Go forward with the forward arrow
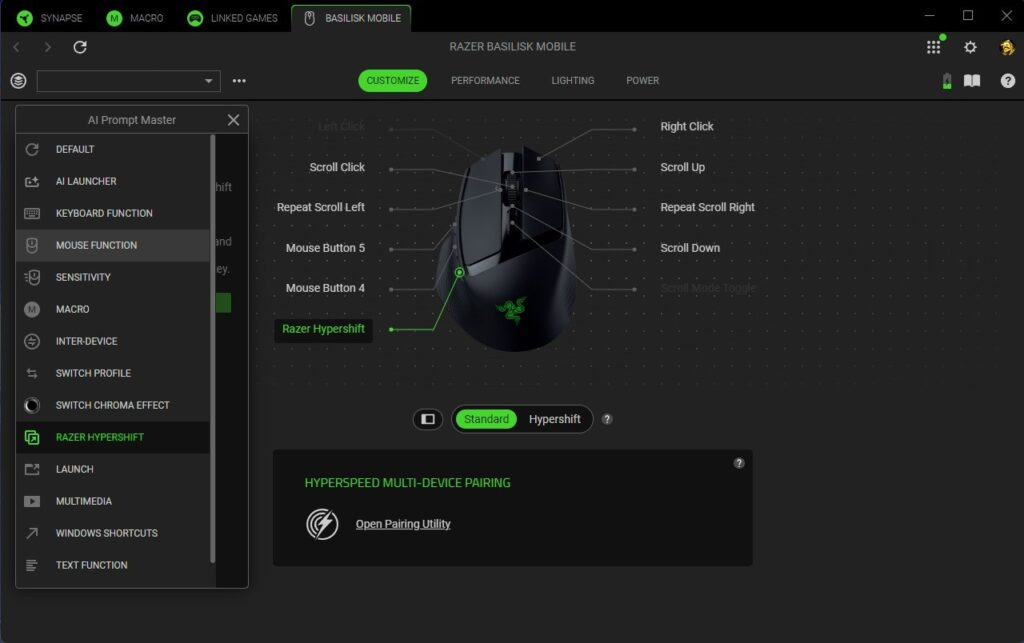The width and height of the screenshot is (1024, 643). click(x=48, y=47)
